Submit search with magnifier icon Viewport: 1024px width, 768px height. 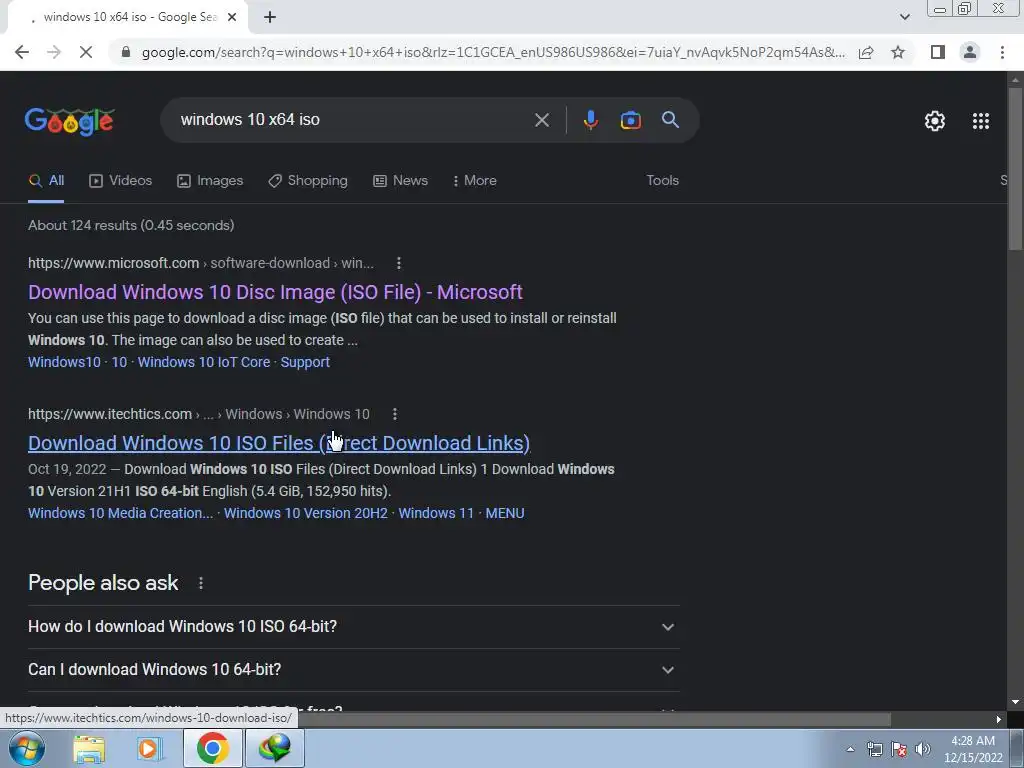click(x=670, y=120)
